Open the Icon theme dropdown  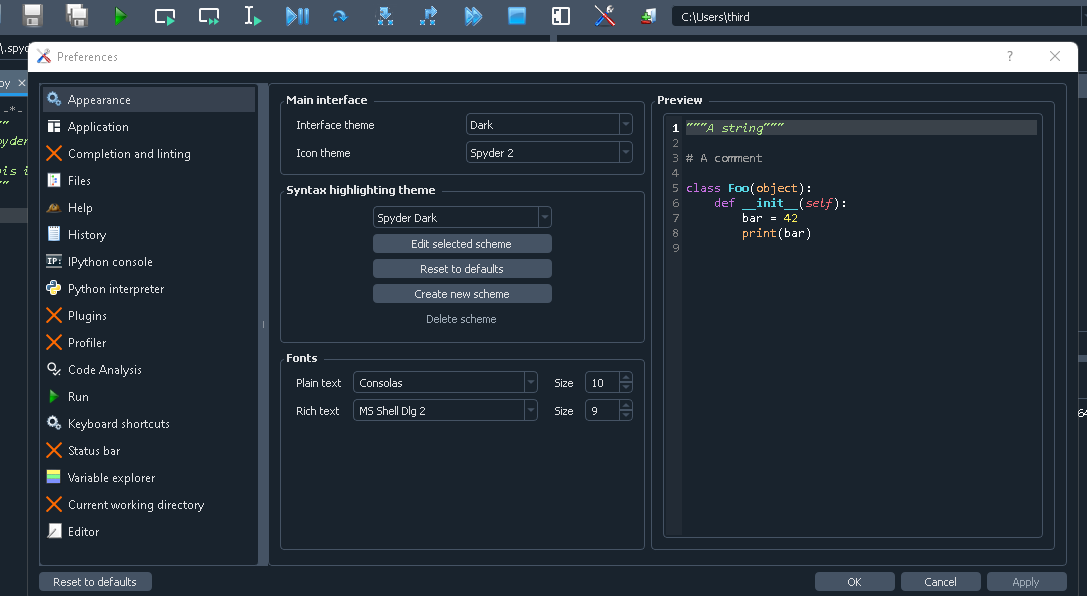549,153
